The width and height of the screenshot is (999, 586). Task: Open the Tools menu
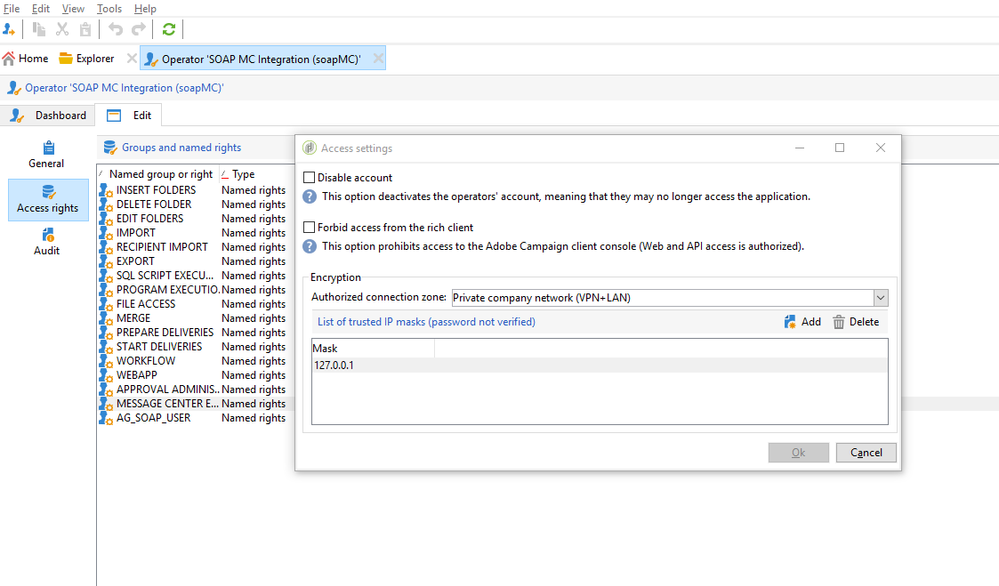pos(109,9)
